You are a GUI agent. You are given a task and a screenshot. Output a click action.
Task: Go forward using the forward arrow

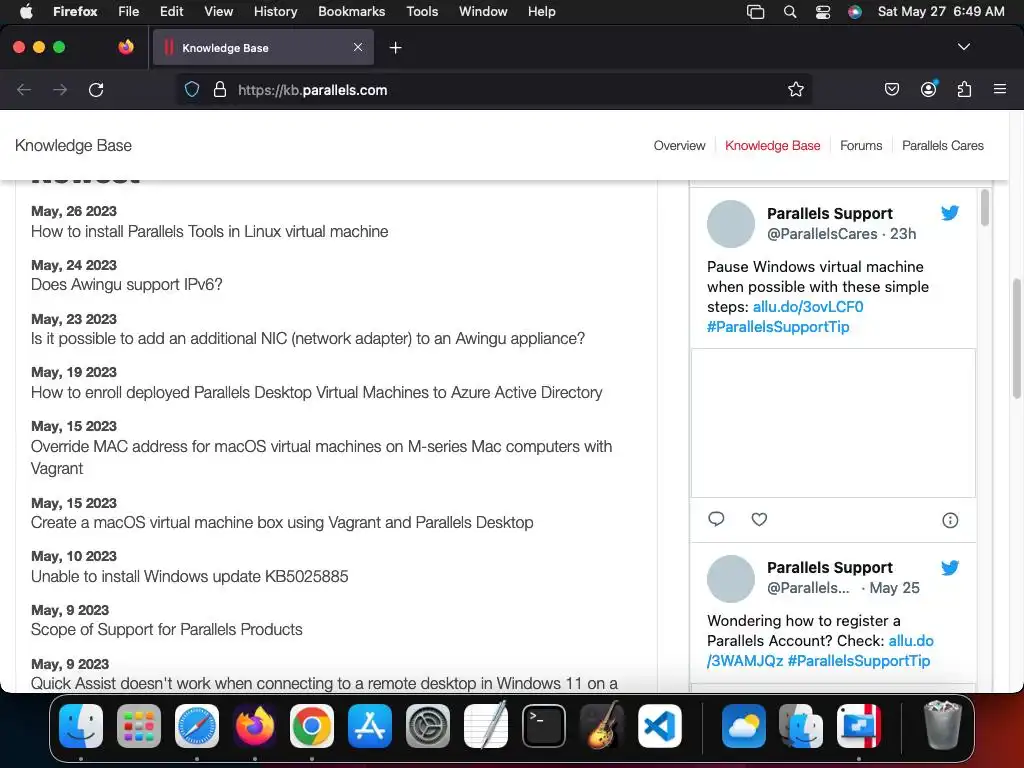(60, 89)
